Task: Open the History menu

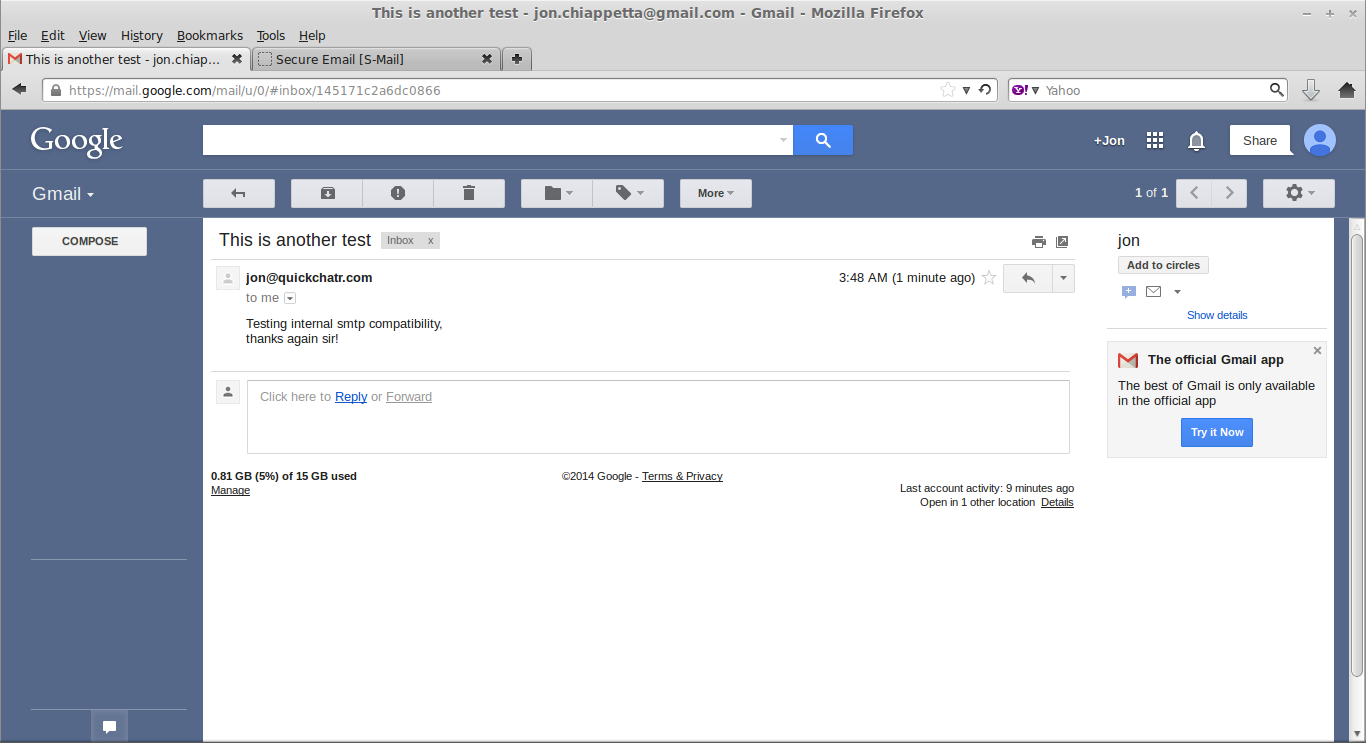Action: click(x=142, y=36)
